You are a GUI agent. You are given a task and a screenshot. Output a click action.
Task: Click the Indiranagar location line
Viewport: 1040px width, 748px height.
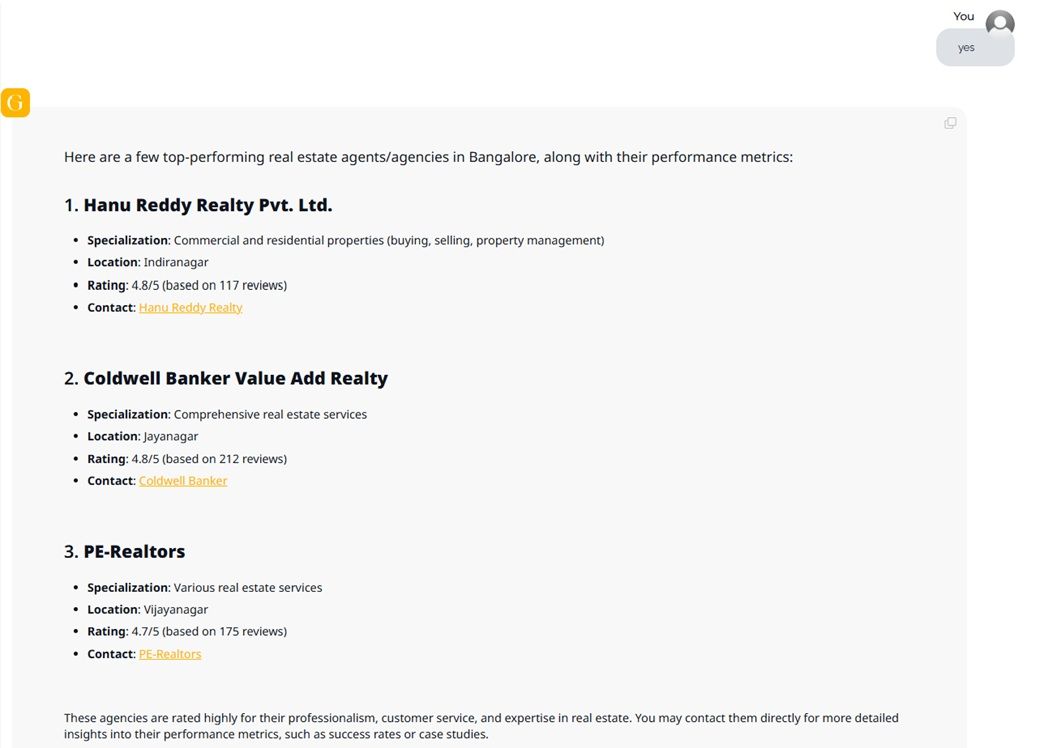[x=148, y=262]
